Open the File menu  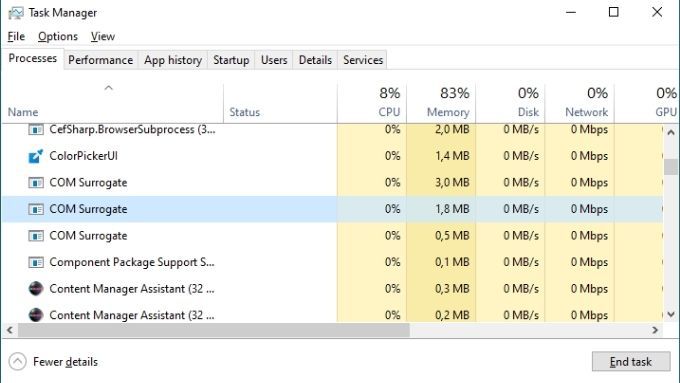(16, 36)
